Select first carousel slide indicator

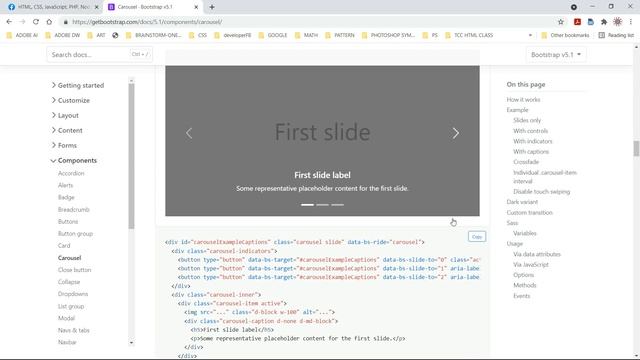[307, 205]
